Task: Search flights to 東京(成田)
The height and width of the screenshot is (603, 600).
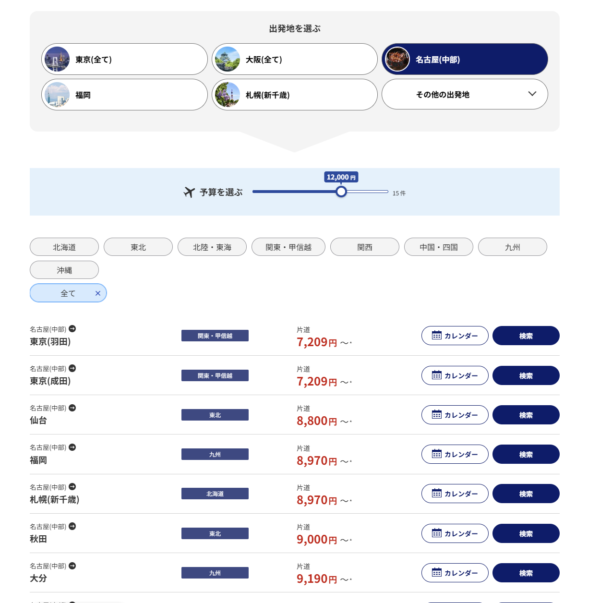Action: tap(525, 375)
